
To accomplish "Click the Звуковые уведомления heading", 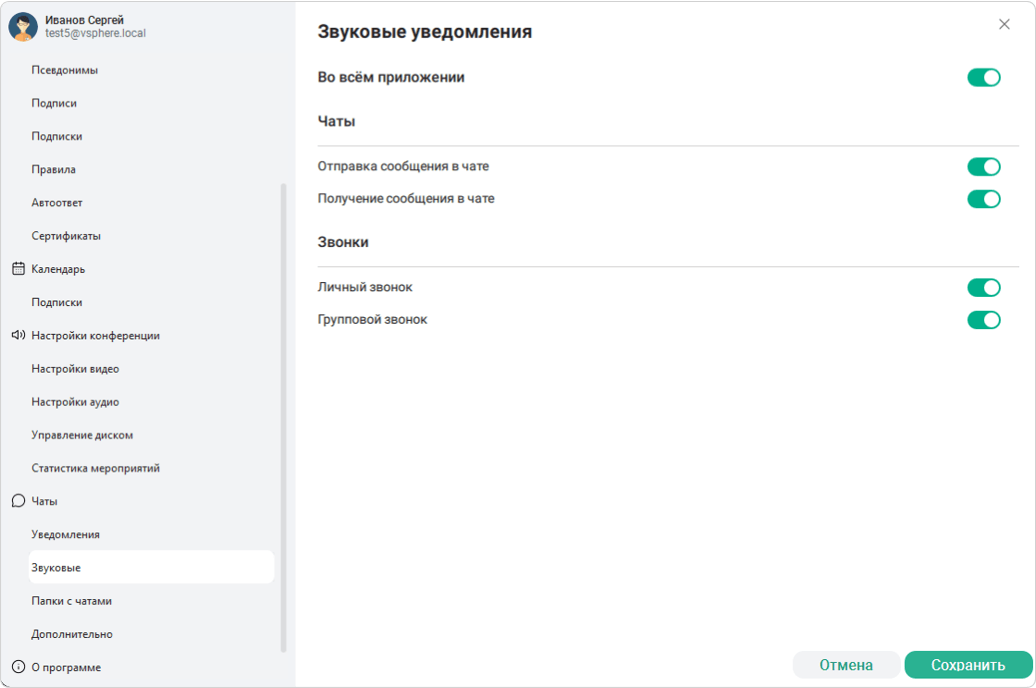I will coord(425,32).
